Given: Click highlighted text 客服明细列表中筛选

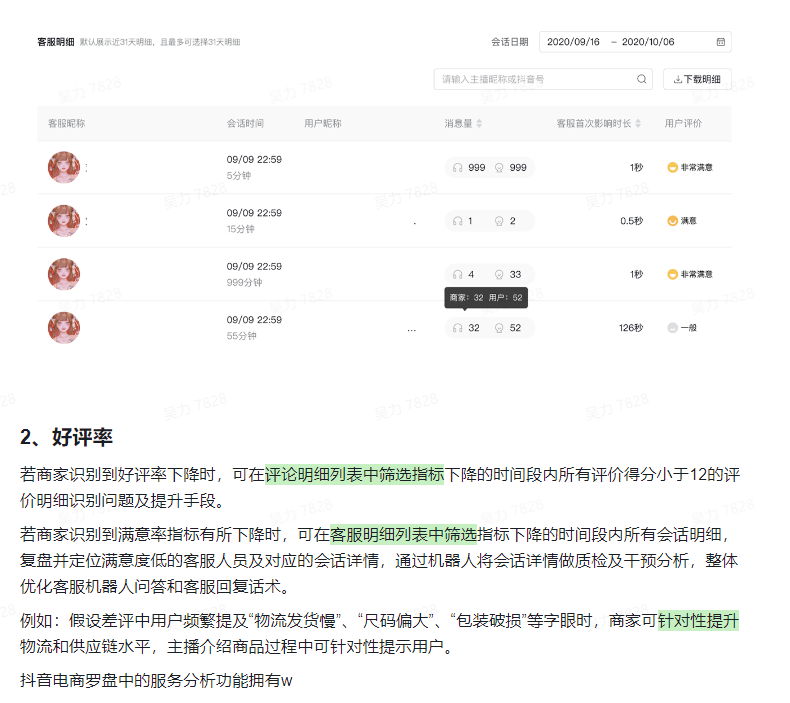Looking at the screenshot, I should tap(403, 535).
